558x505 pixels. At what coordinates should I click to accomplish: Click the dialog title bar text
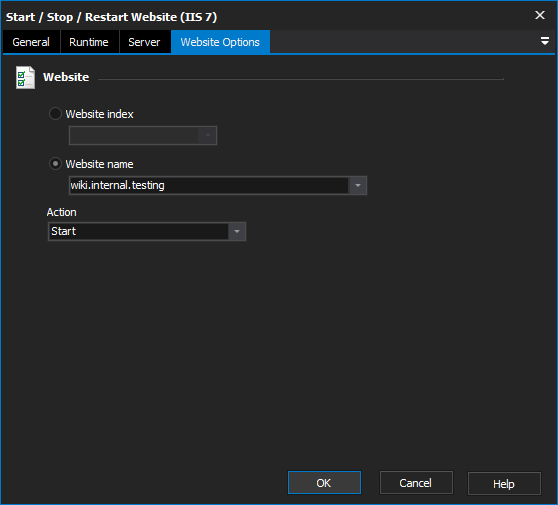click(111, 17)
